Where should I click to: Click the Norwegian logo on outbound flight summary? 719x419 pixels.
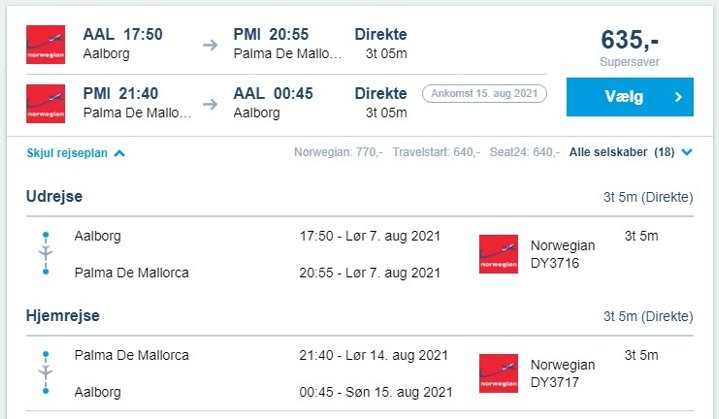point(46,45)
